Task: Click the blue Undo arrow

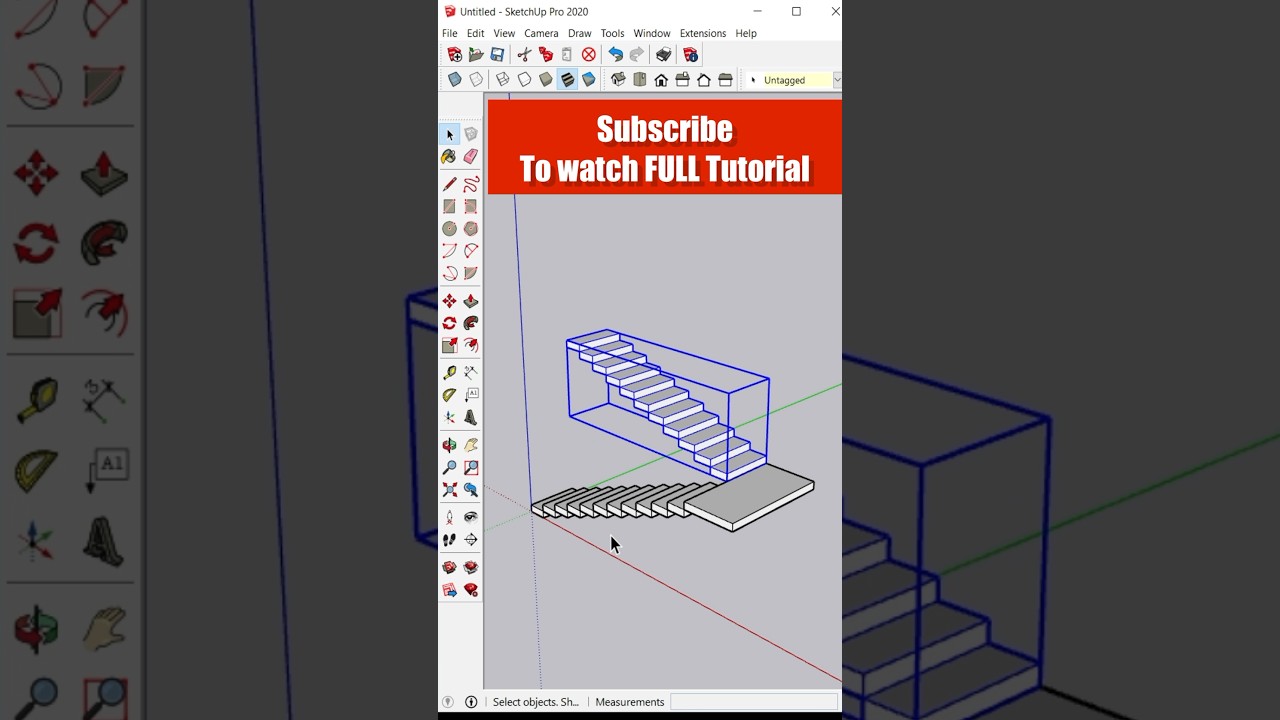Action: (616, 55)
